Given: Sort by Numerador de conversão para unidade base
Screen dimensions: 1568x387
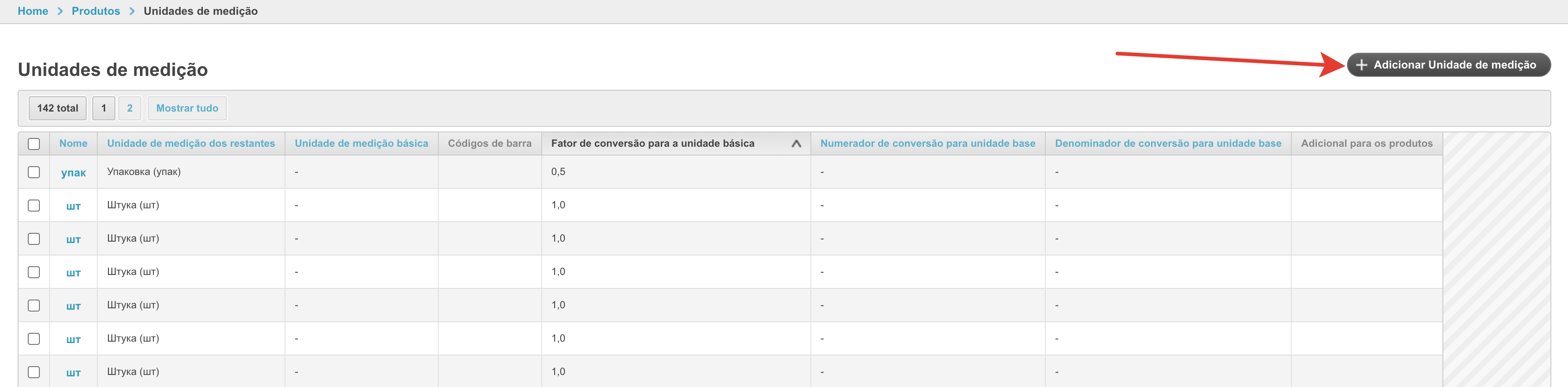Looking at the screenshot, I should [928, 144].
